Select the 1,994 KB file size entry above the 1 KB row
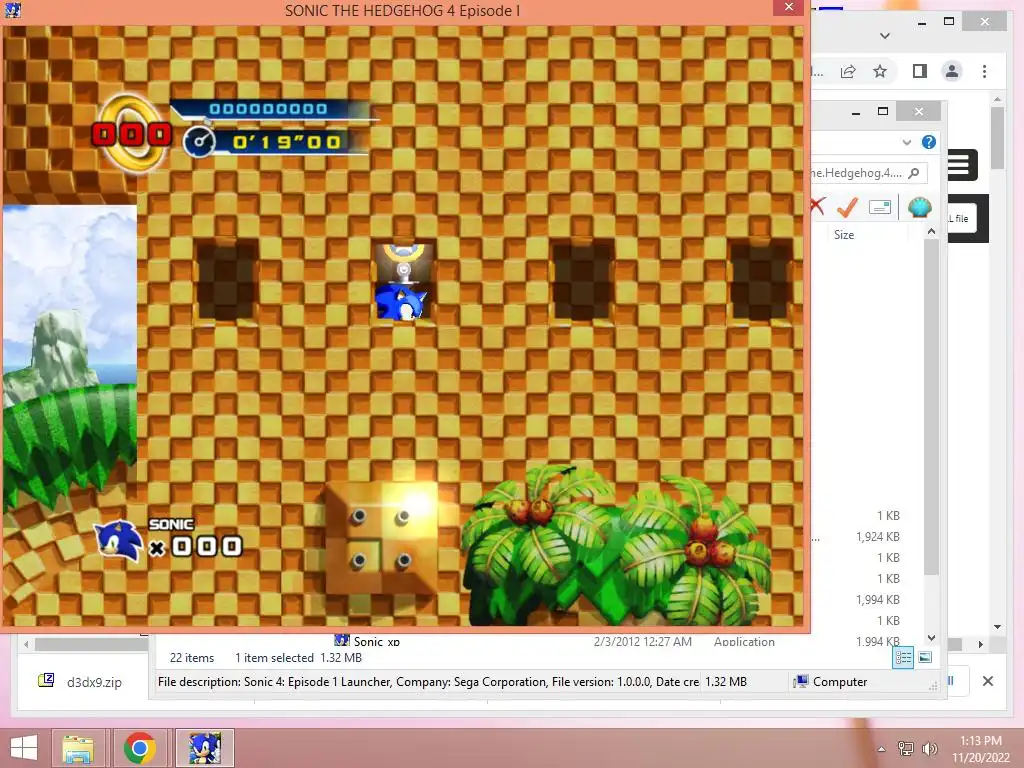This screenshot has width=1024, height=768. tap(878, 600)
